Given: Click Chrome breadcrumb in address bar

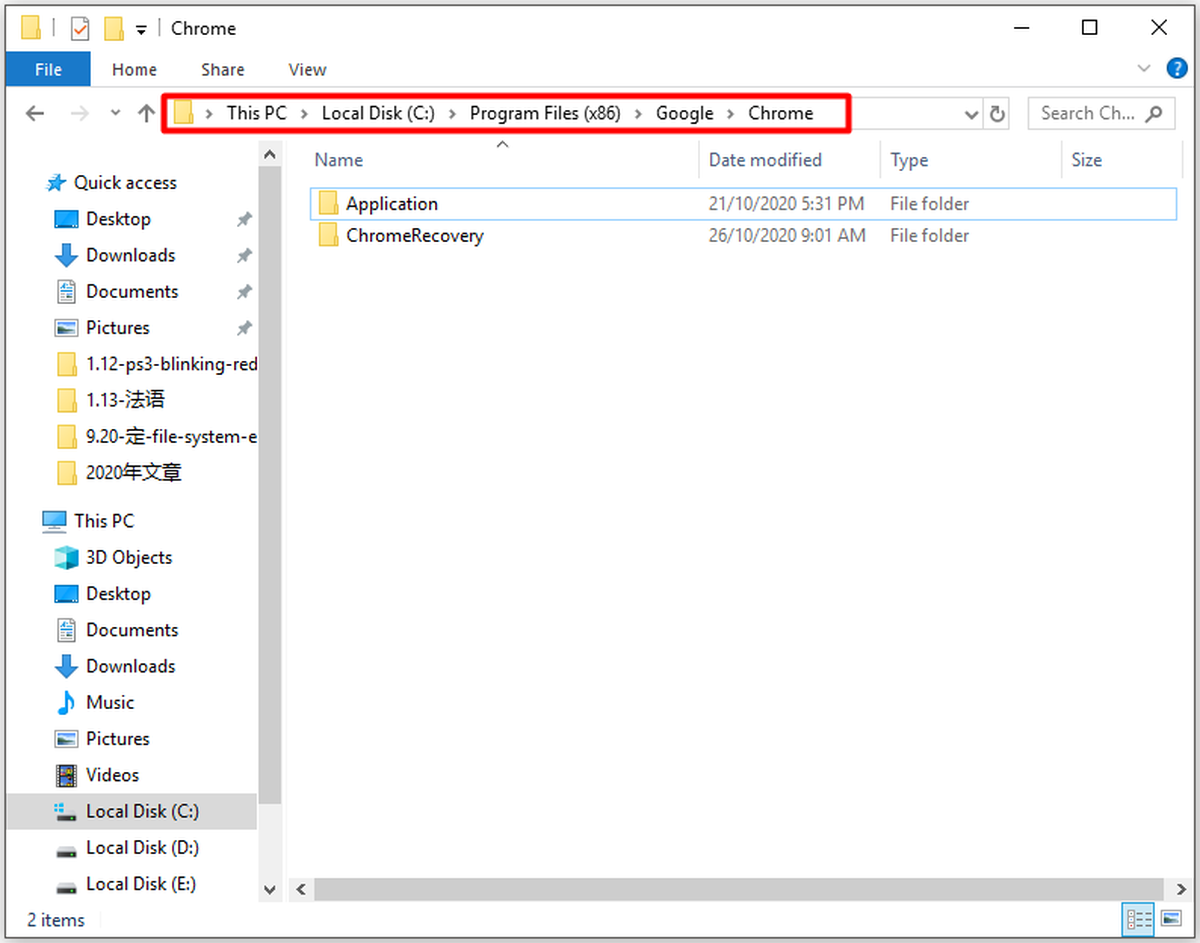Looking at the screenshot, I should (781, 113).
